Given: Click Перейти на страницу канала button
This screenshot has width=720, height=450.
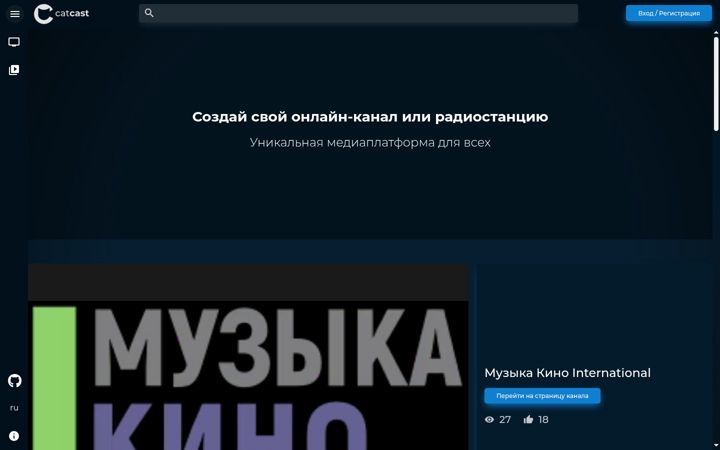Looking at the screenshot, I should pyautogui.click(x=542, y=396).
